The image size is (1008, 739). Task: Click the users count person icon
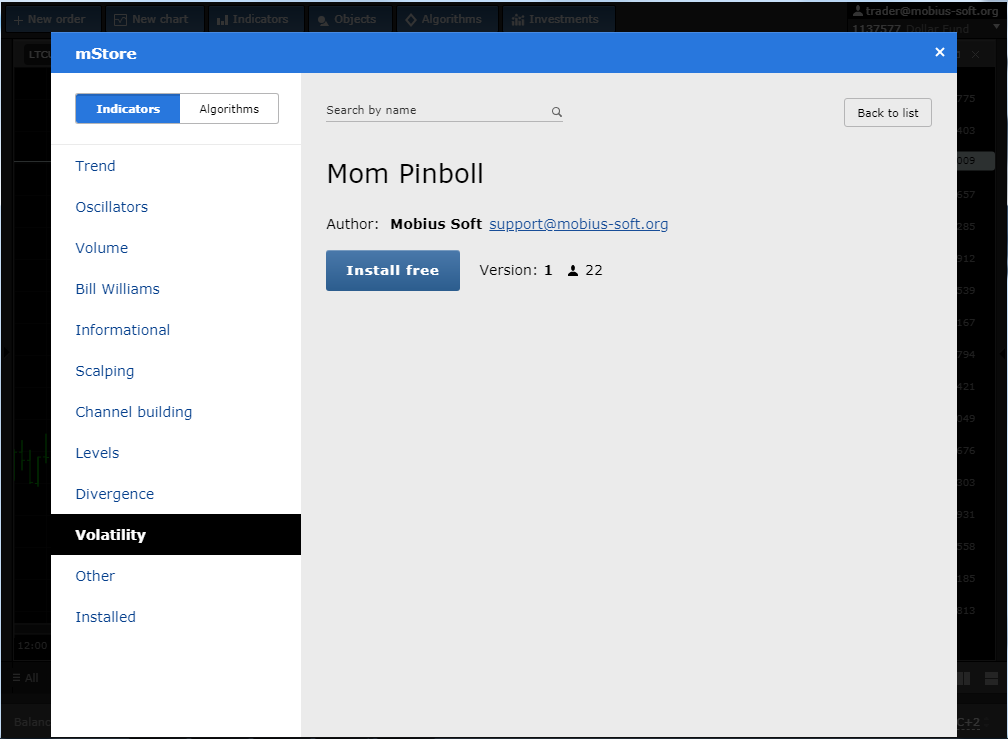tap(573, 271)
